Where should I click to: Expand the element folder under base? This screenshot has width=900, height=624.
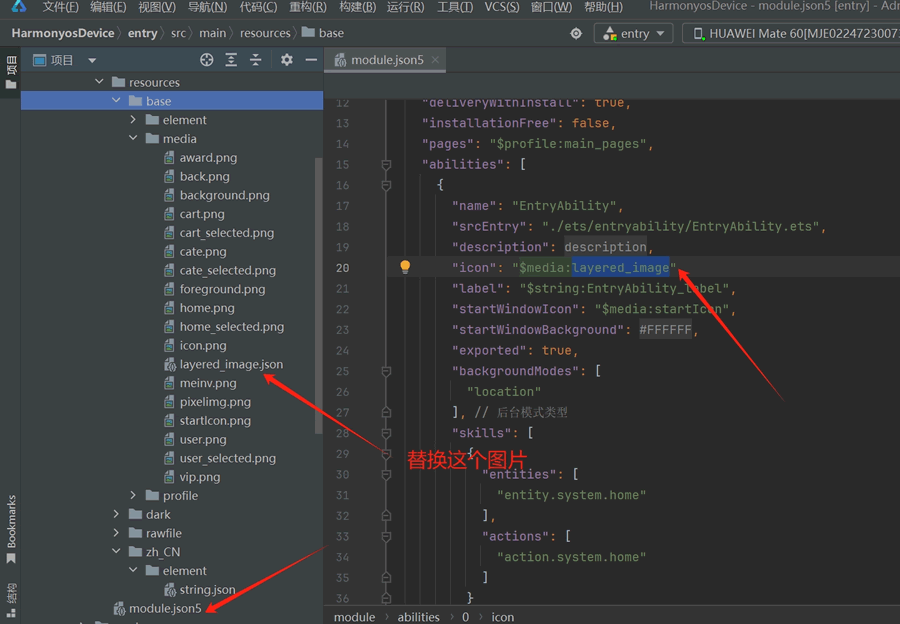[133, 119]
